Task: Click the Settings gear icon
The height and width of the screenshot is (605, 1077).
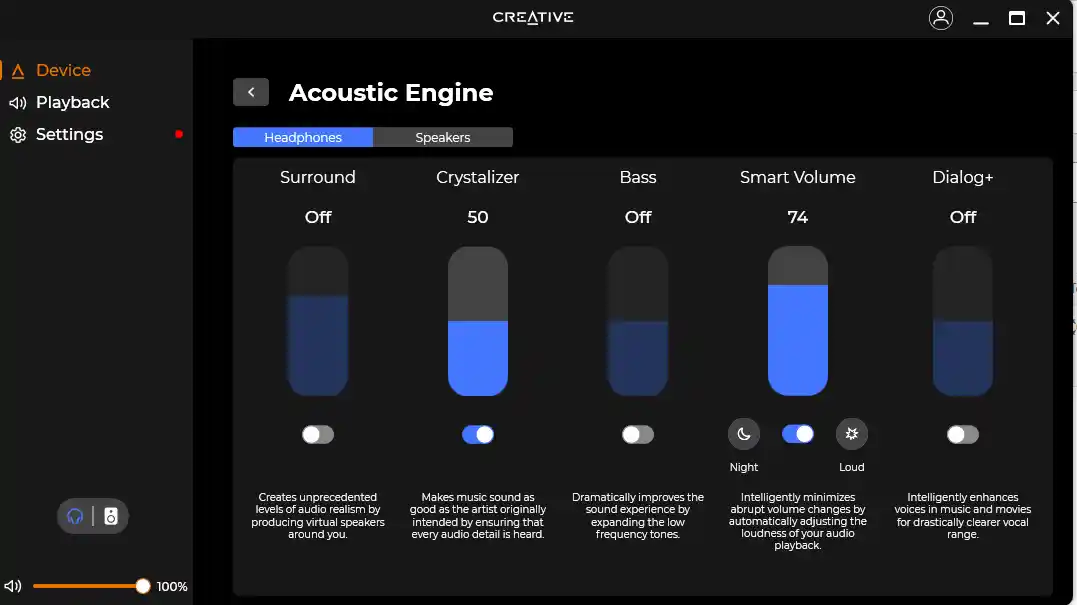Action: coord(18,135)
